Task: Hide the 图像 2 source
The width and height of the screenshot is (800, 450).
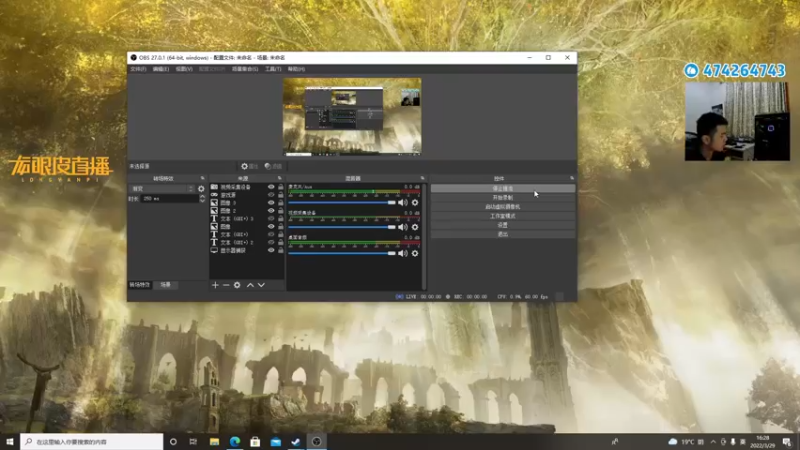Action: [271, 211]
